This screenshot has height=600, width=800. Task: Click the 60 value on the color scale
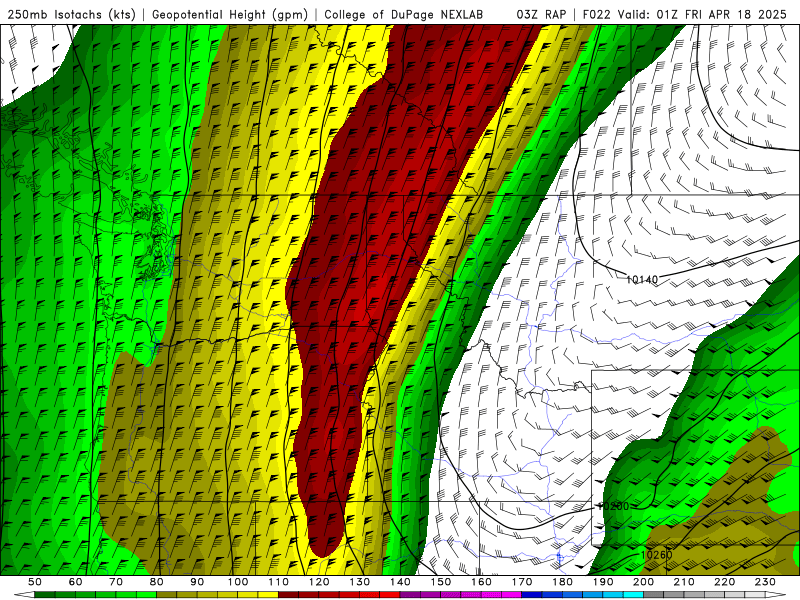click(x=75, y=582)
